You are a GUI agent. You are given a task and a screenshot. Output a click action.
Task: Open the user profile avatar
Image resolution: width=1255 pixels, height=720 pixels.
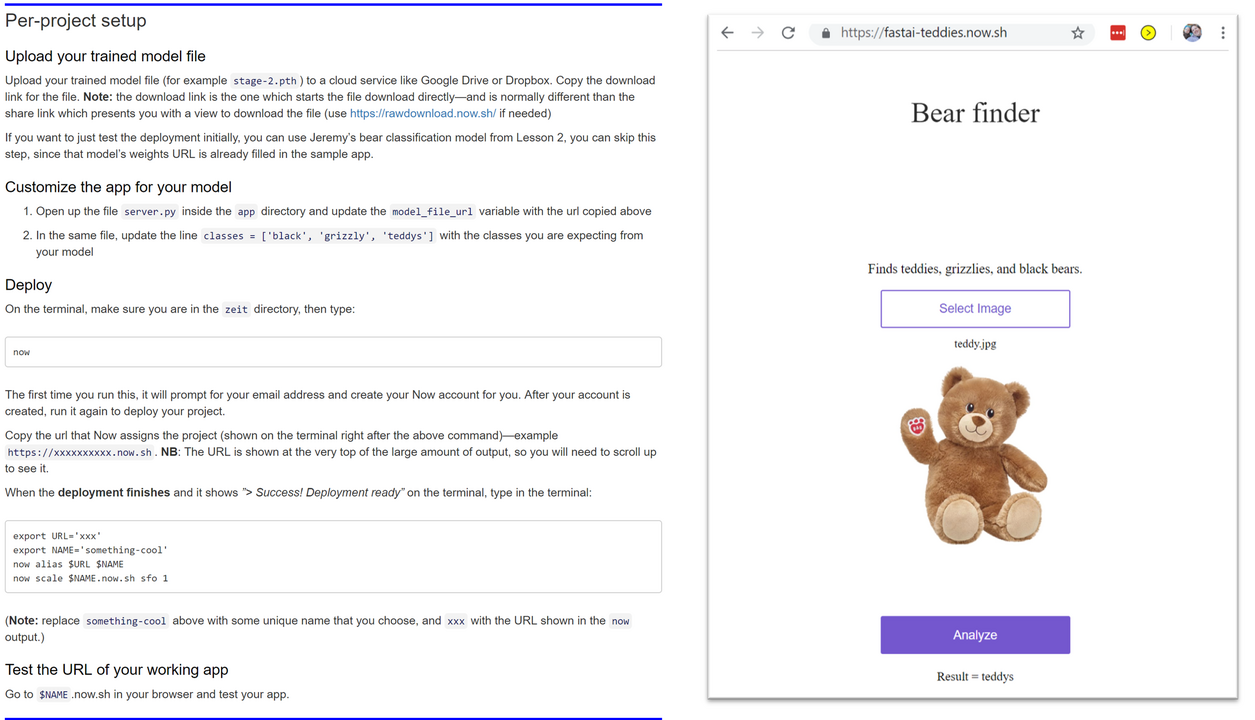click(x=1192, y=33)
